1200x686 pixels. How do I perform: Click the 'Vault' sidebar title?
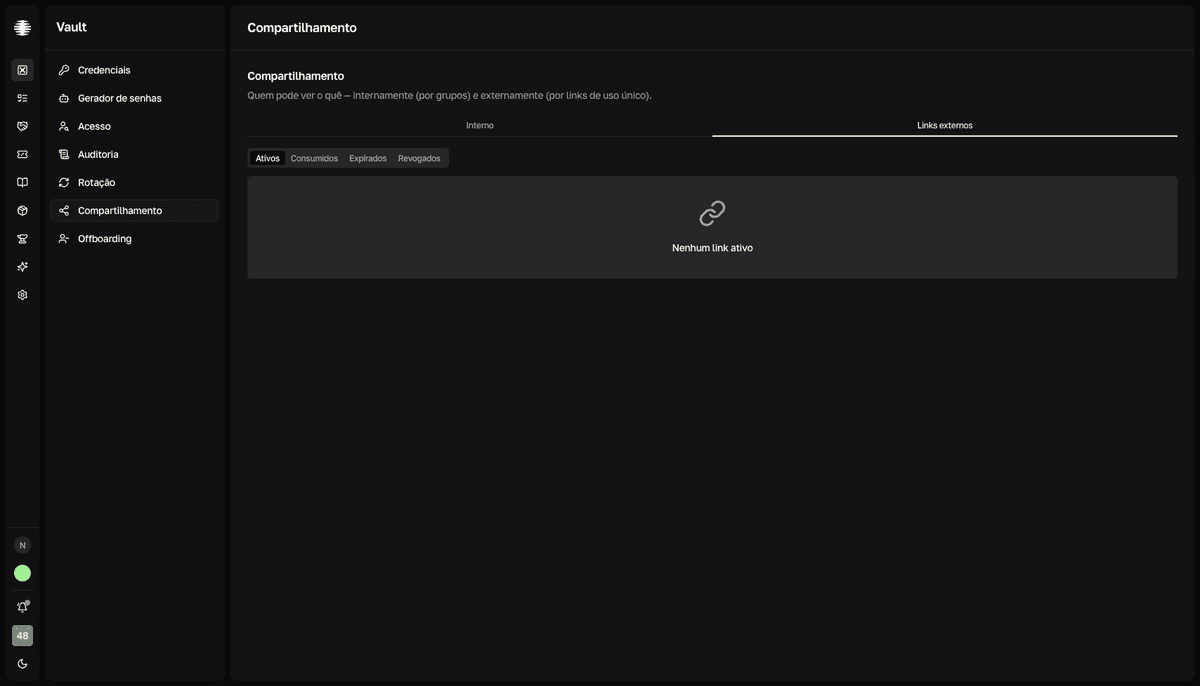pos(72,27)
